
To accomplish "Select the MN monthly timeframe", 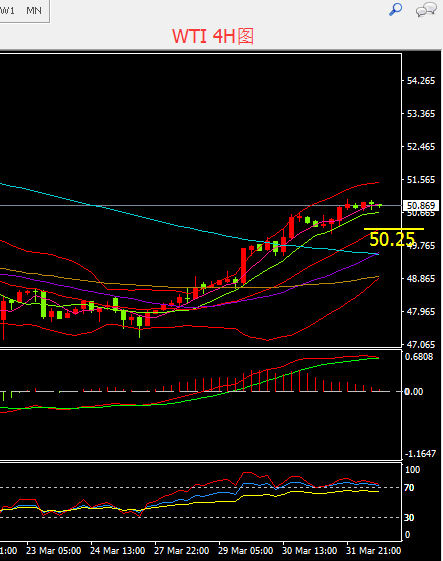I will (34, 11).
